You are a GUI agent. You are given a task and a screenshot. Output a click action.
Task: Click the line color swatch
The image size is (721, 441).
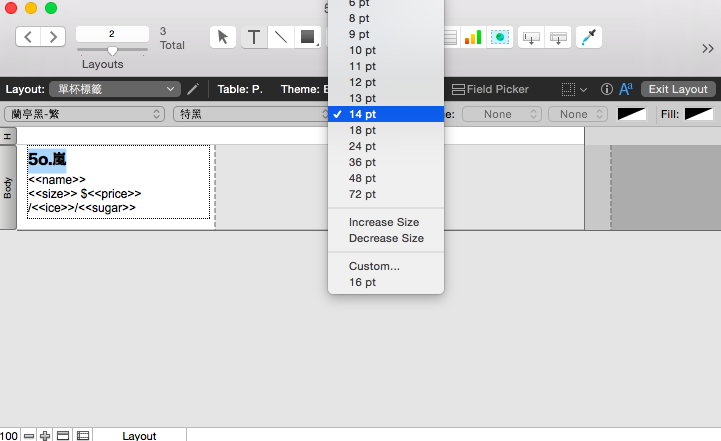tap(632, 114)
